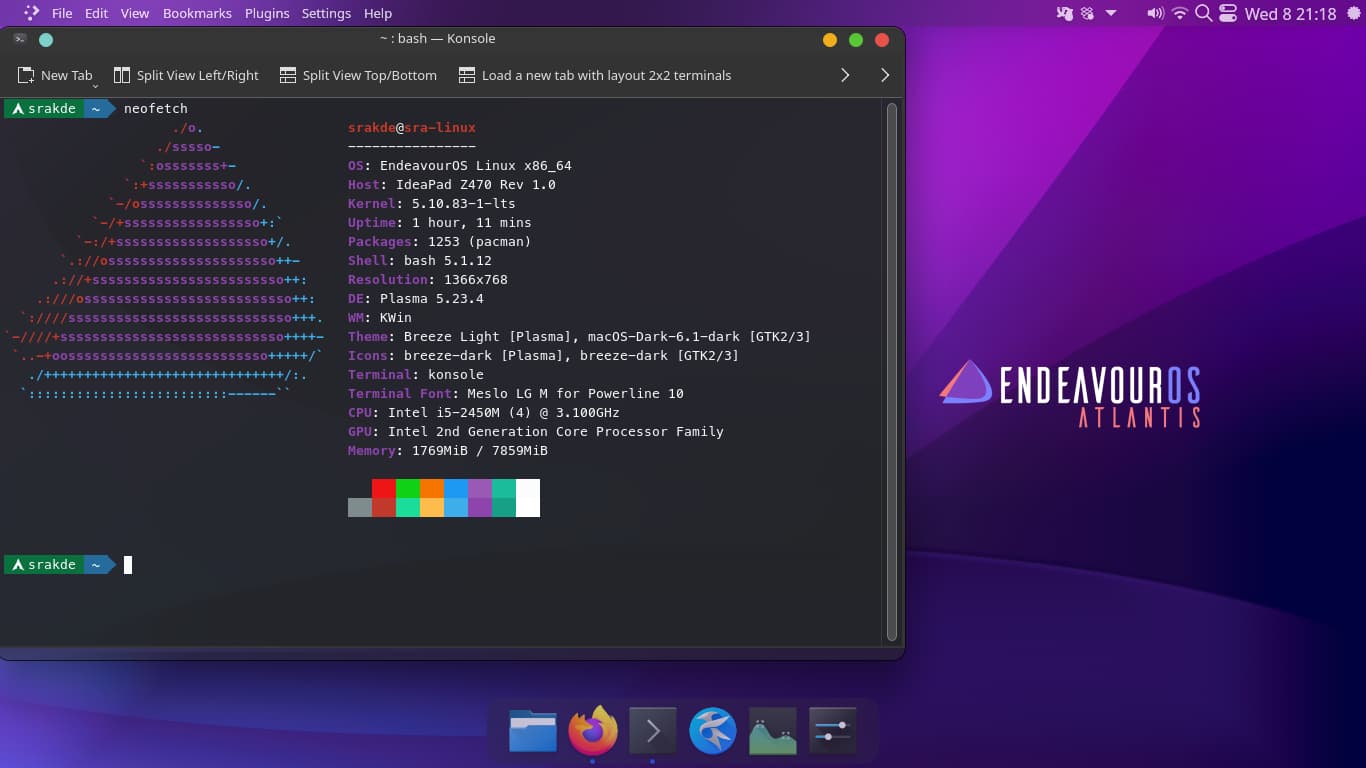Click the Shell: bash 5.1.12 line
The image size is (1366, 768).
tap(420, 260)
